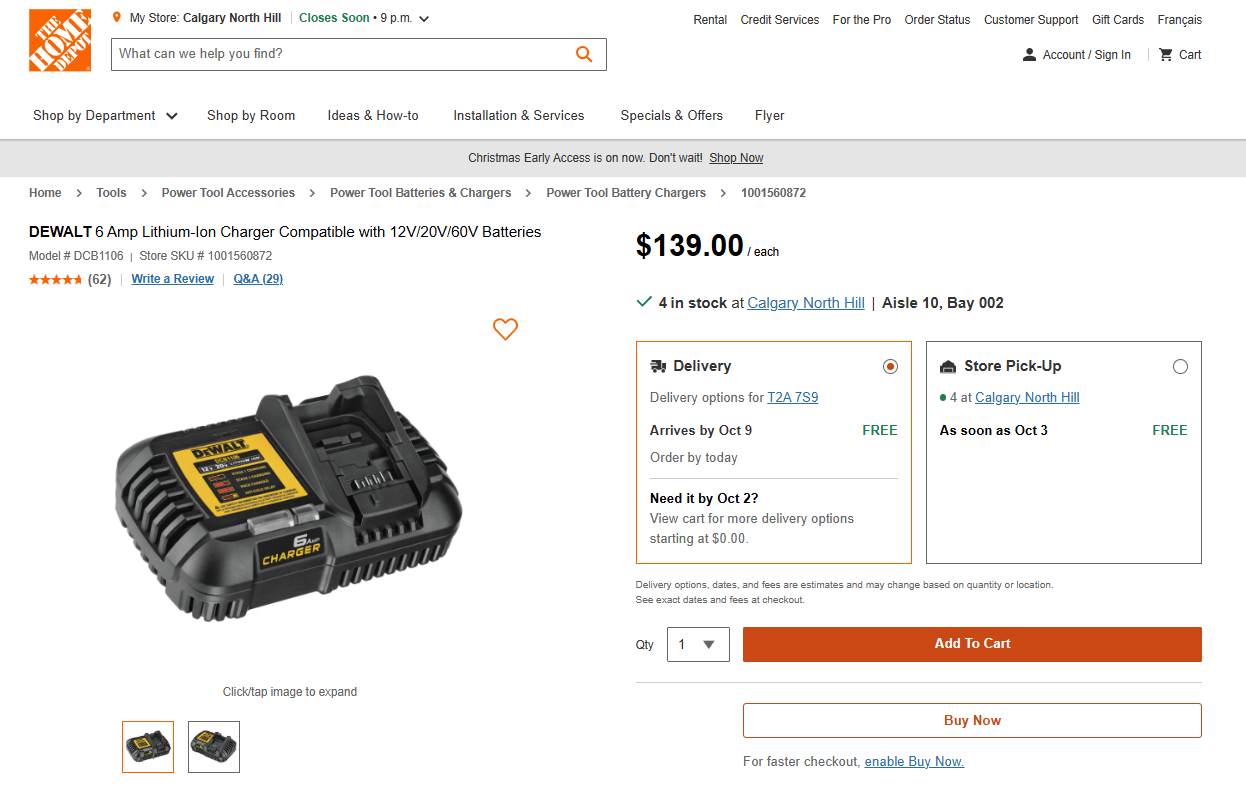Click the delivery truck icon
Viewport: 1246px width, 788px height.
(x=657, y=366)
